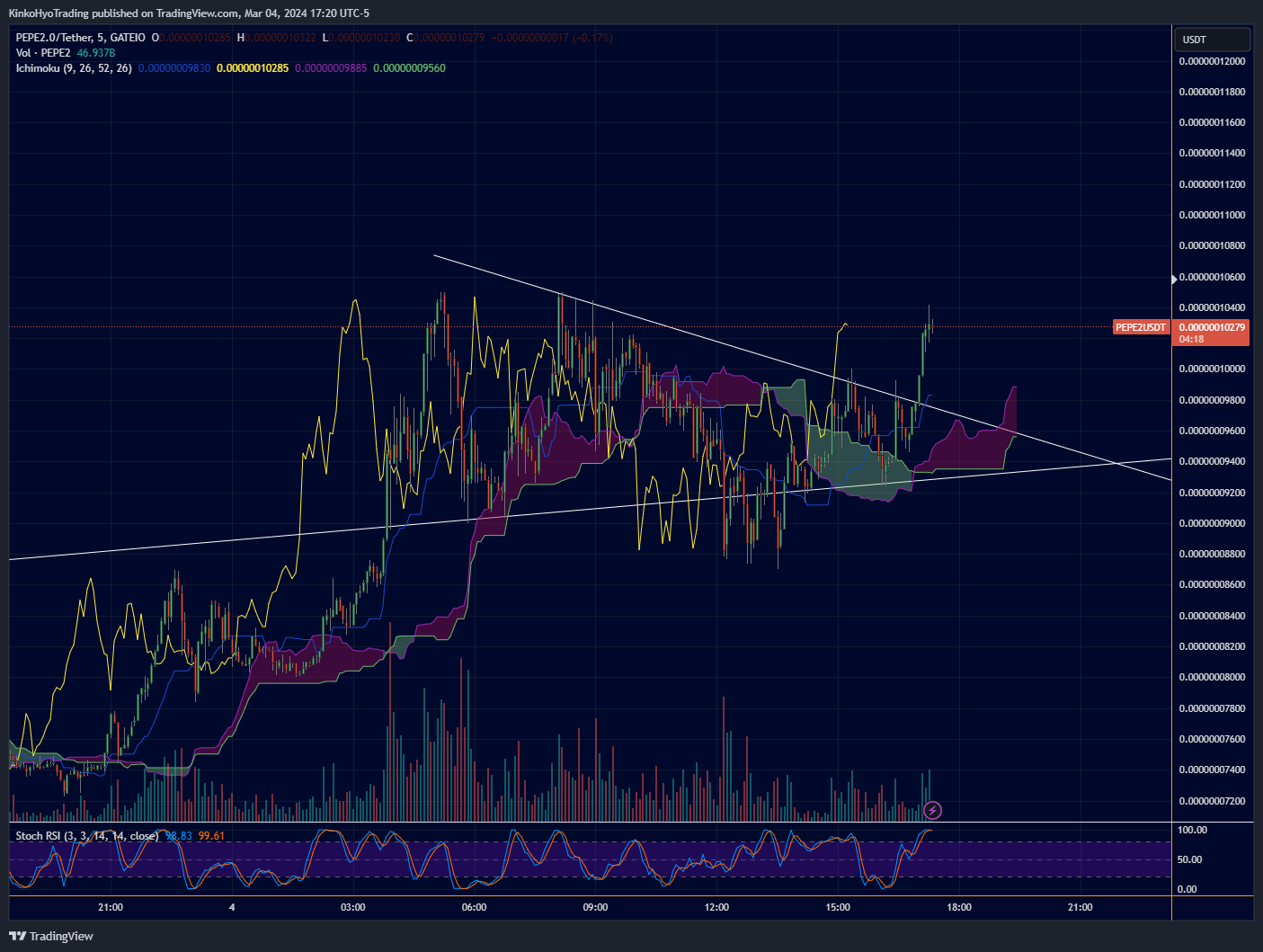The width and height of the screenshot is (1263, 952).
Task: Click Stoch RSI axis label 50.00
Action: [1189, 859]
